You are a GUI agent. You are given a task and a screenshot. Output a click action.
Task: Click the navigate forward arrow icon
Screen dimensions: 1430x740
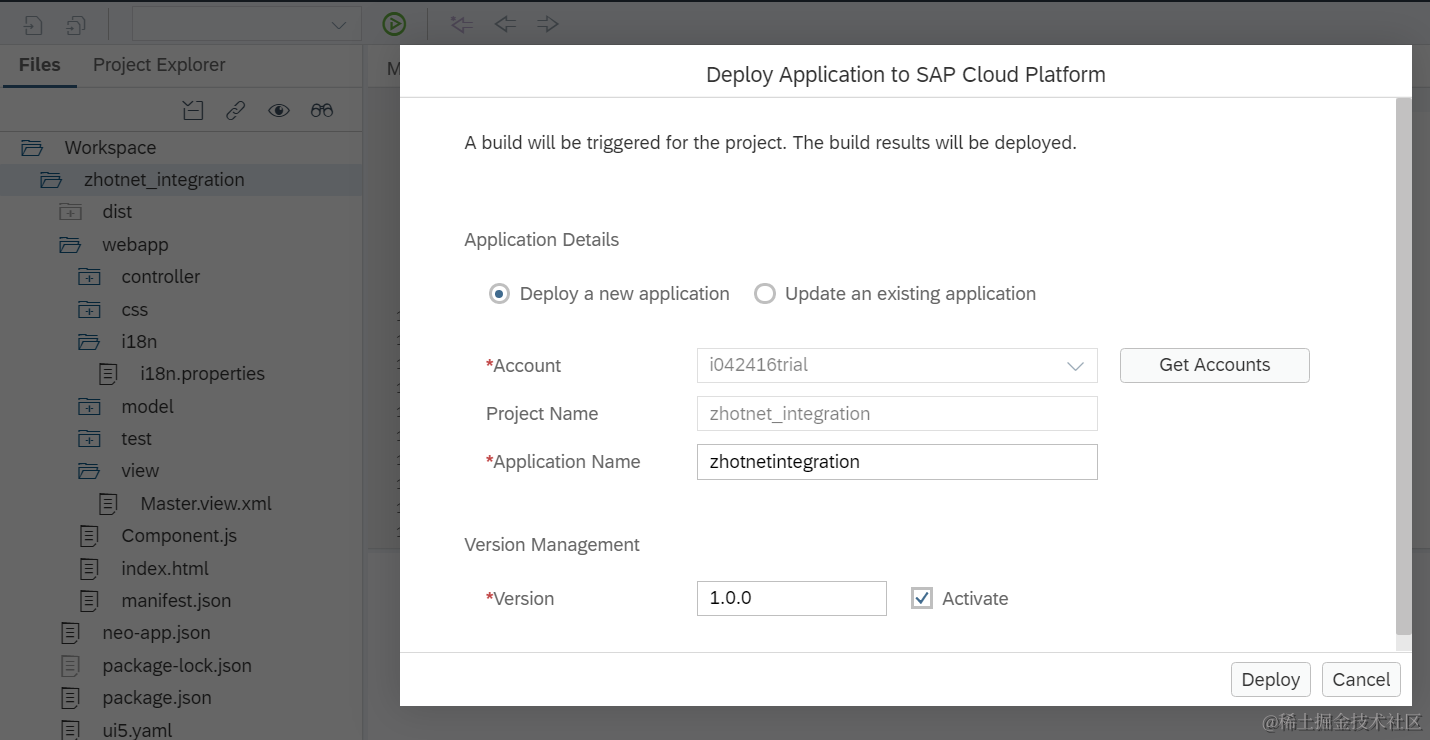547,24
